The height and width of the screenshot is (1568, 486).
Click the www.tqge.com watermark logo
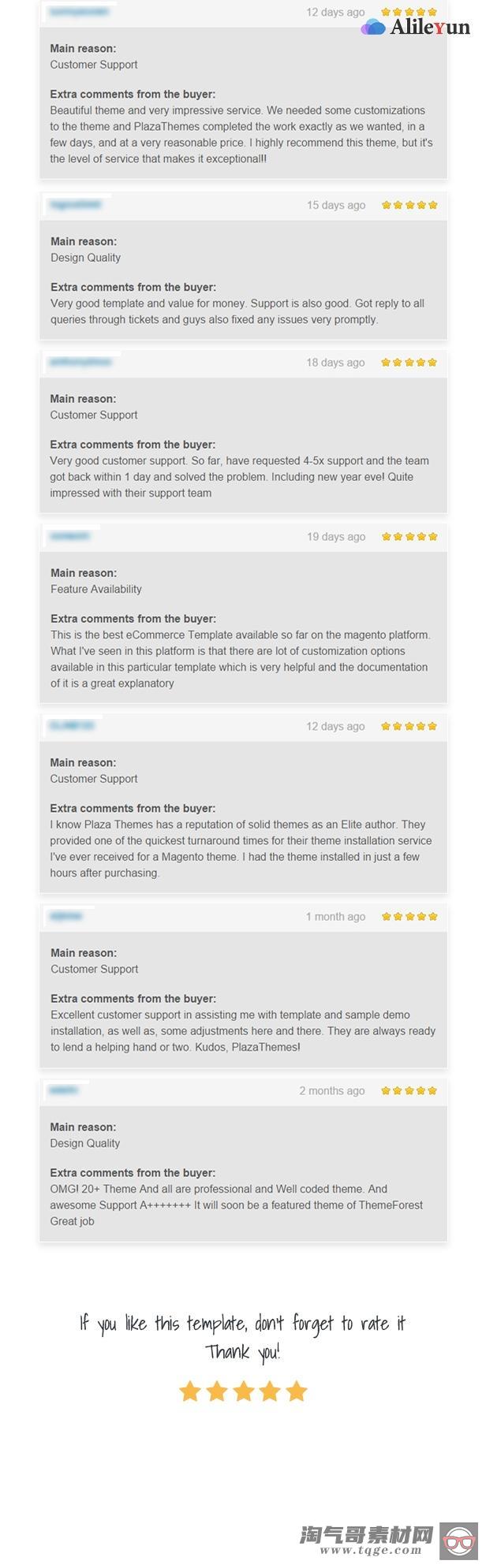tap(366, 1540)
